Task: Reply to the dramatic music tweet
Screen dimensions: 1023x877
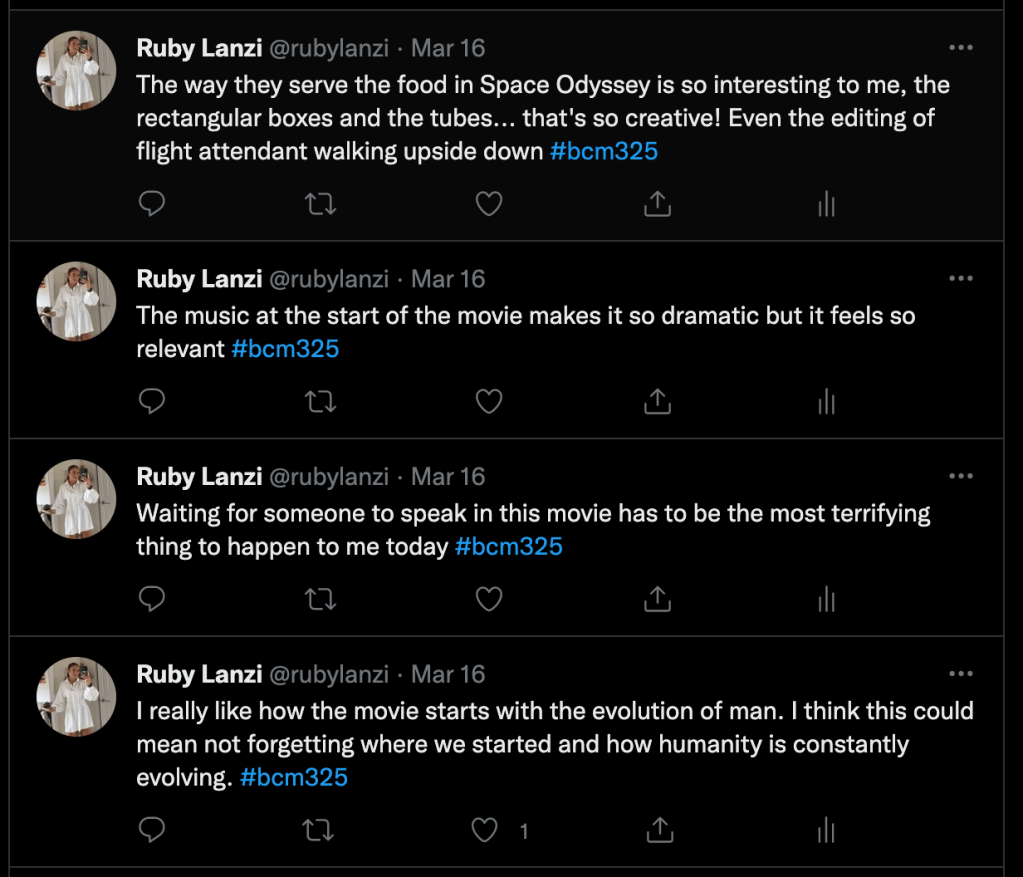Action: point(151,402)
